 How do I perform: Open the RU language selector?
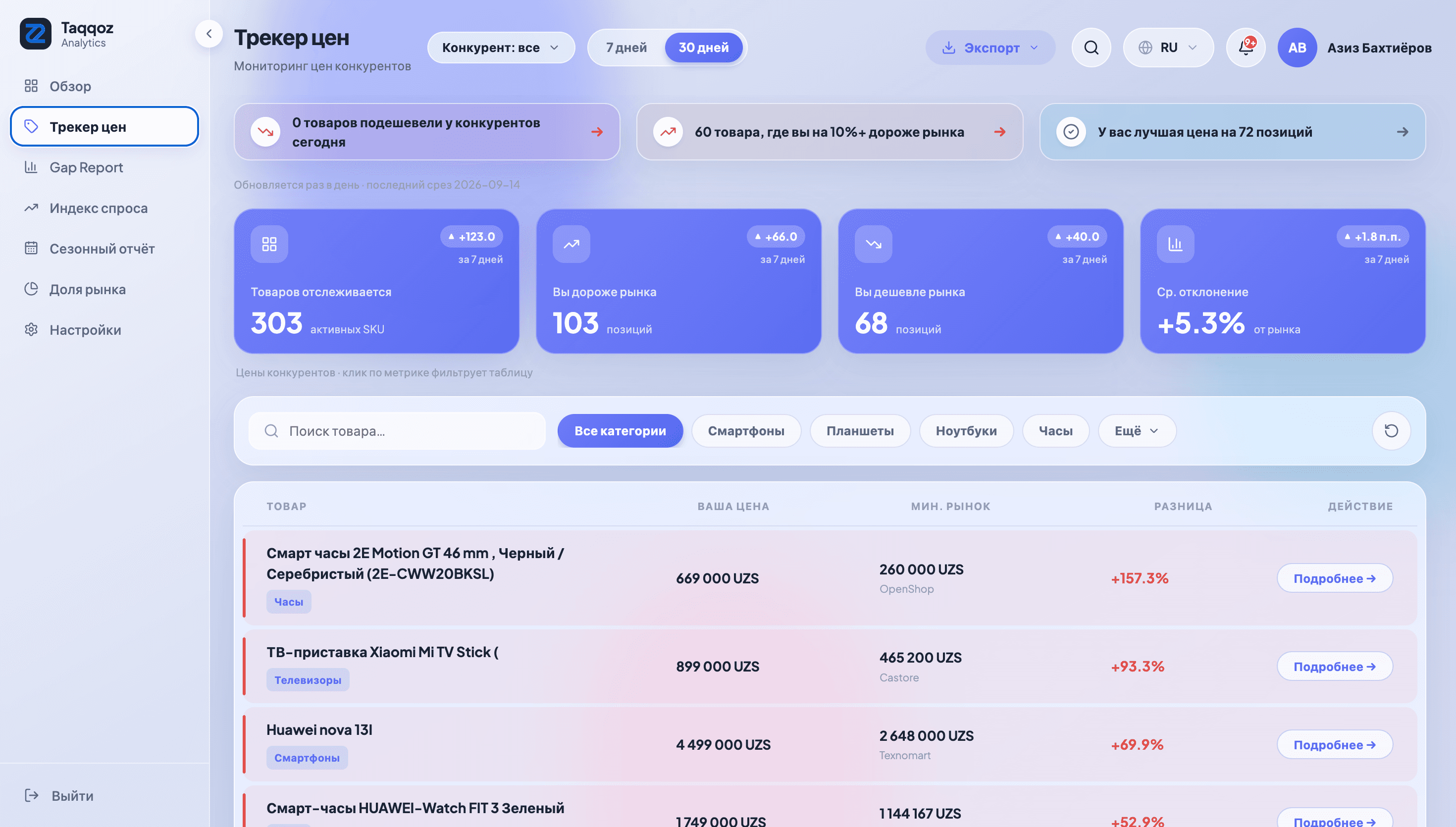click(1168, 48)
